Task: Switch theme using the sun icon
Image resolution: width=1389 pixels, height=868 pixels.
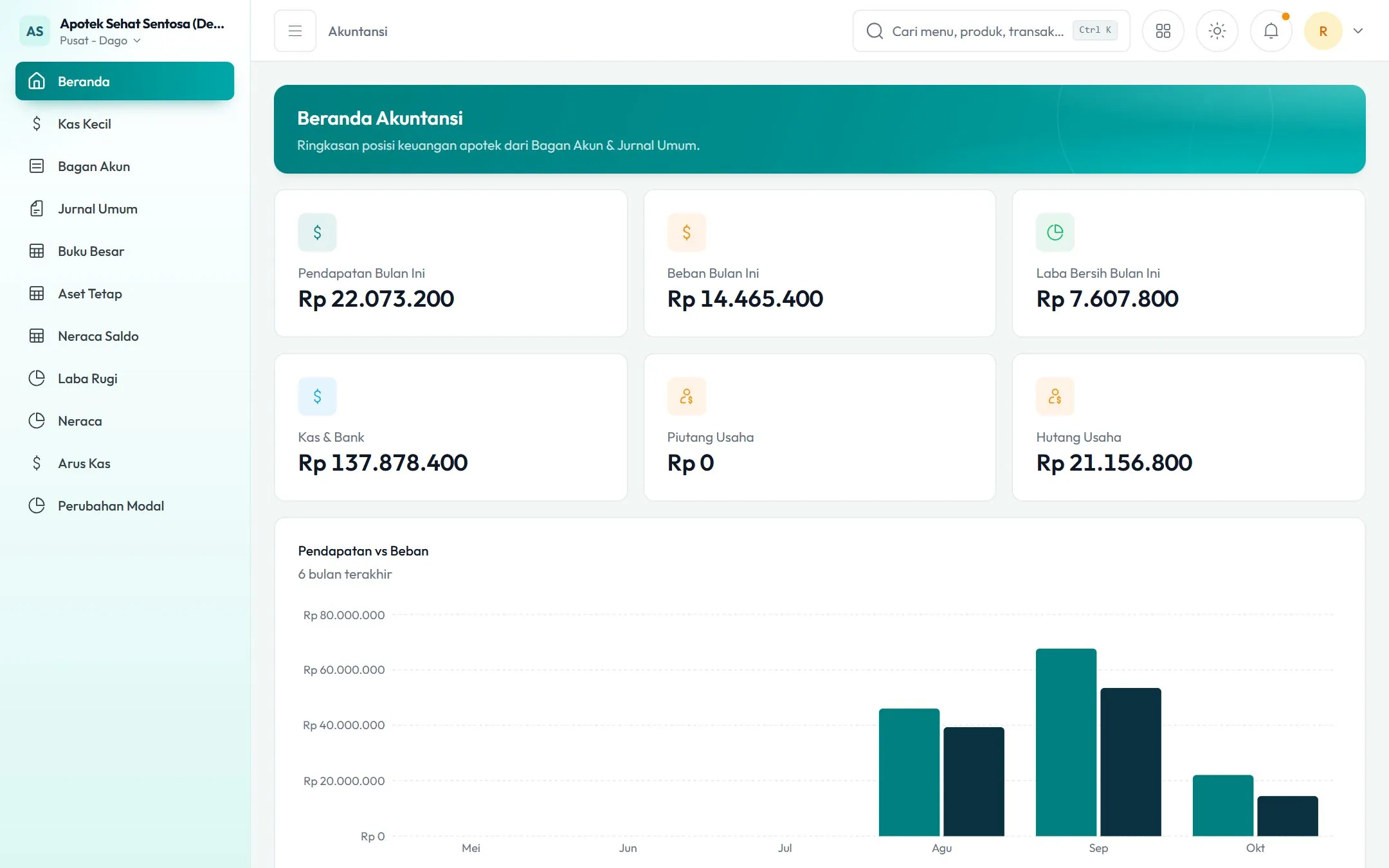Action: pyautogui.click(x=1217, y=31)
